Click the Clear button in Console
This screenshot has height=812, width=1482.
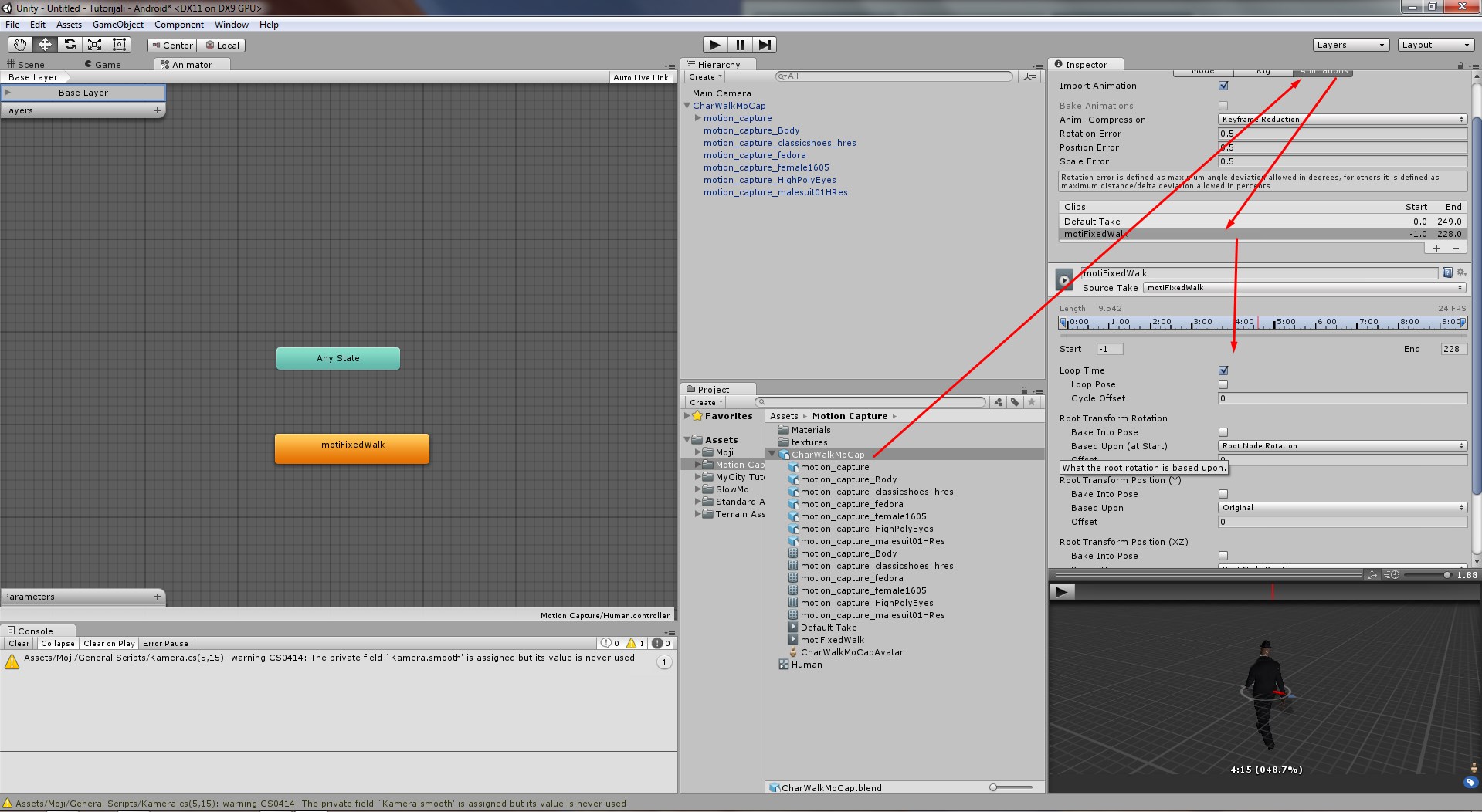click(19, 643)
